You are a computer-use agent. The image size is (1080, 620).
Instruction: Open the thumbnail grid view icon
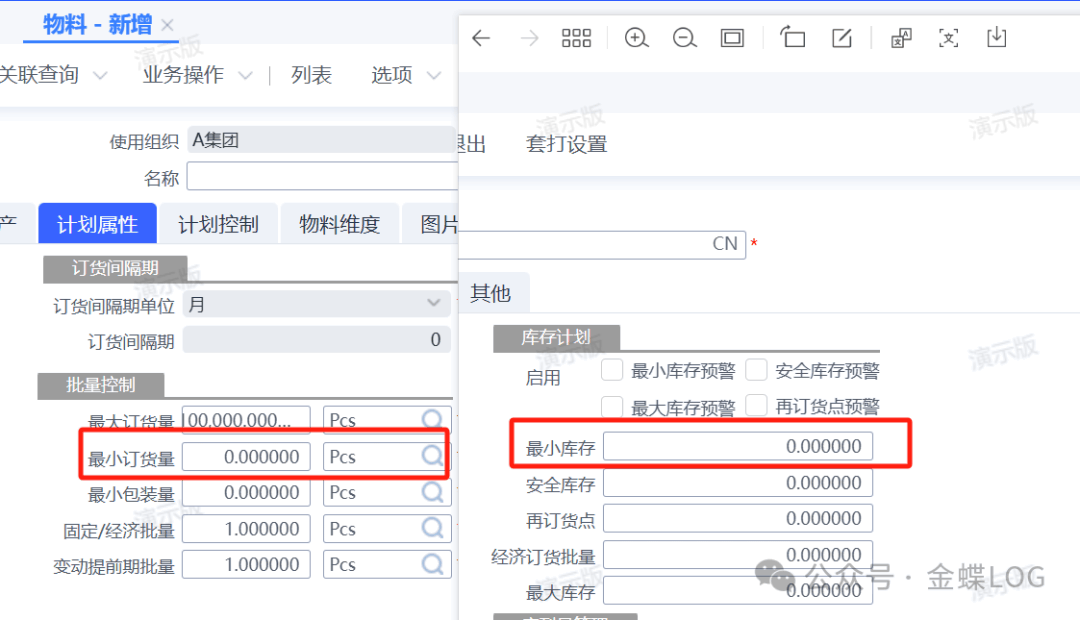tap(577, 38)
